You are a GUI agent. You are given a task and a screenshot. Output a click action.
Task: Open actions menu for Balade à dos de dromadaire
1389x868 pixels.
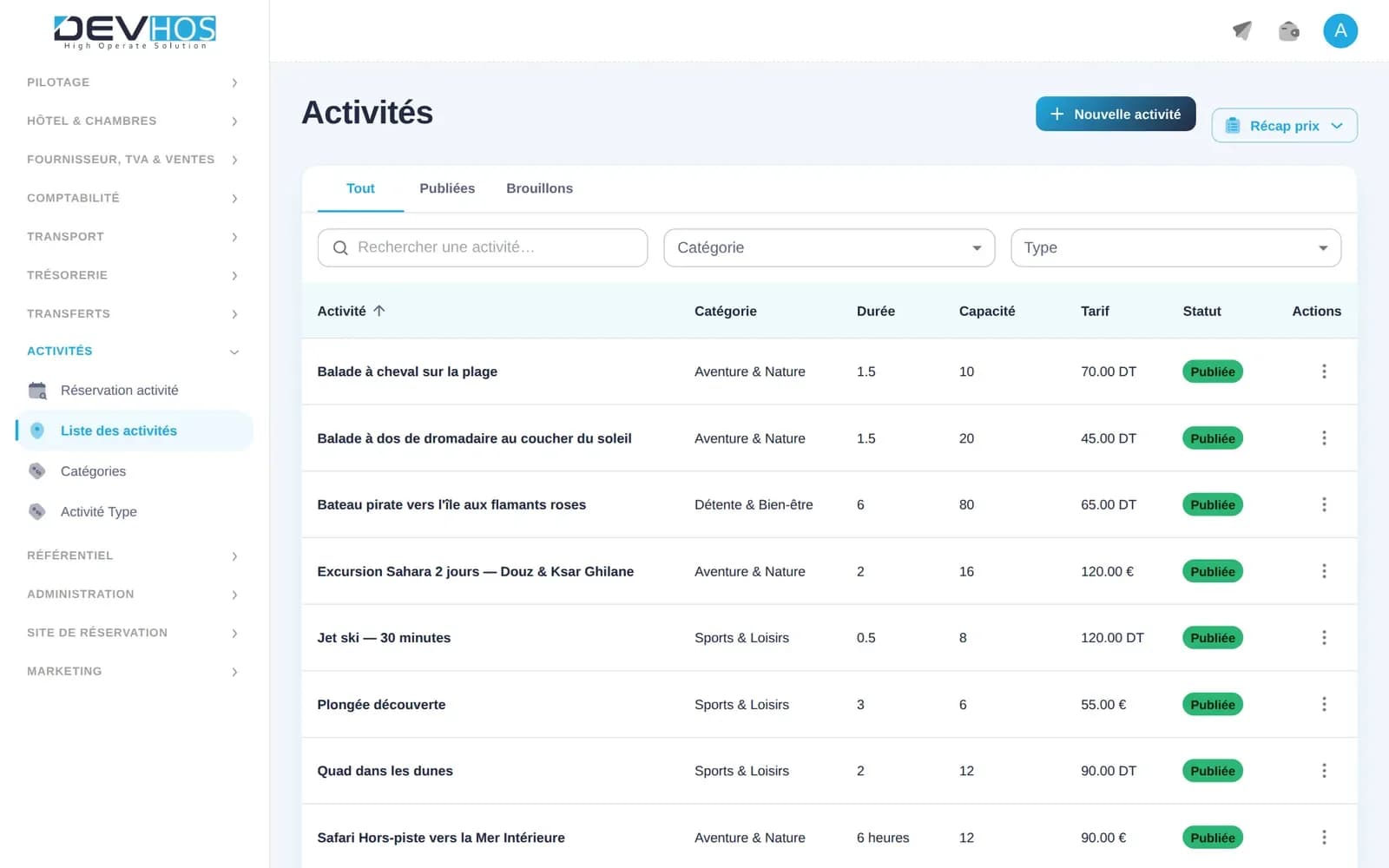click(x=1324, y=438)
